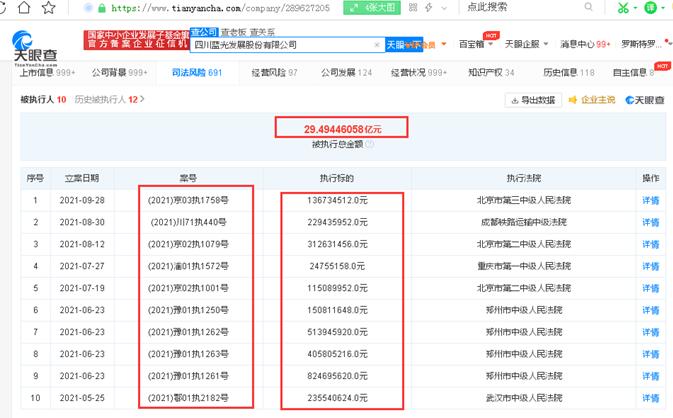Open 详情 for case 鄂01执2182号

(650, 398)
